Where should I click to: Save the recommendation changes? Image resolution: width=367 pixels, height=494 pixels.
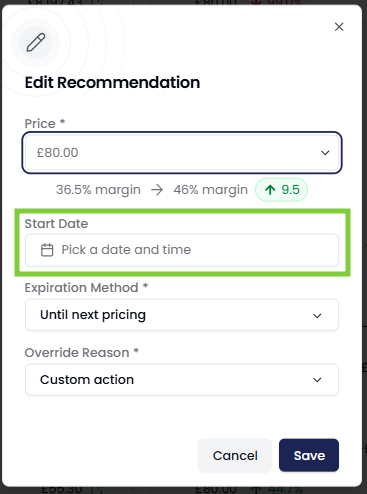coord(309,455)
